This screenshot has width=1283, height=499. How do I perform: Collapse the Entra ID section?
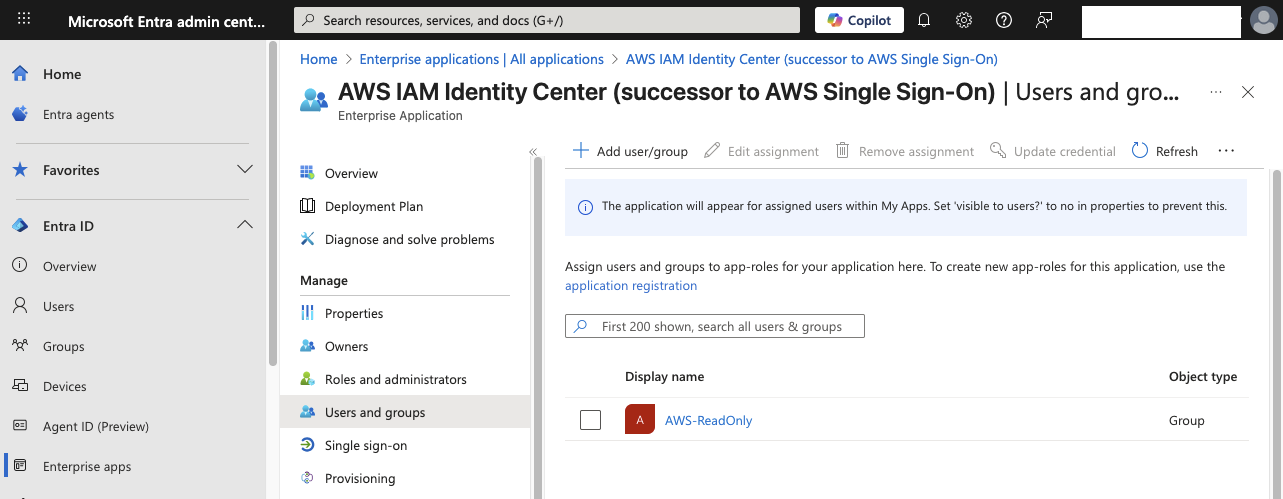[x=133, y=226]
